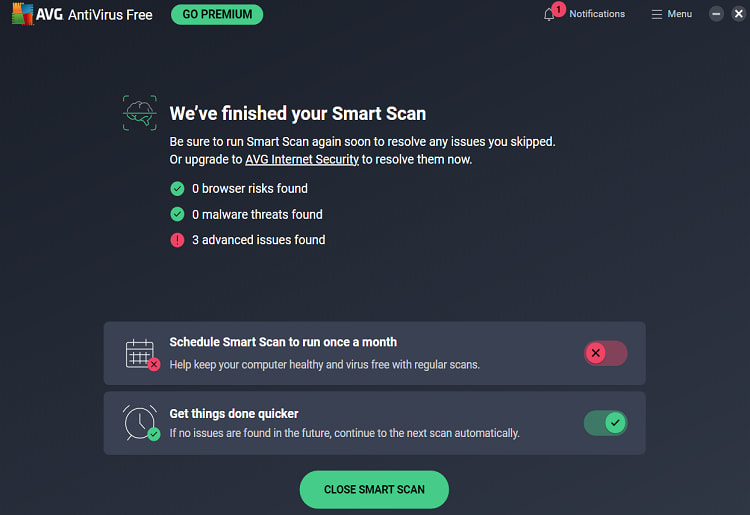The image size is (750, 515).
Task: Click the red notification count badge
Action: coord(558,9)
